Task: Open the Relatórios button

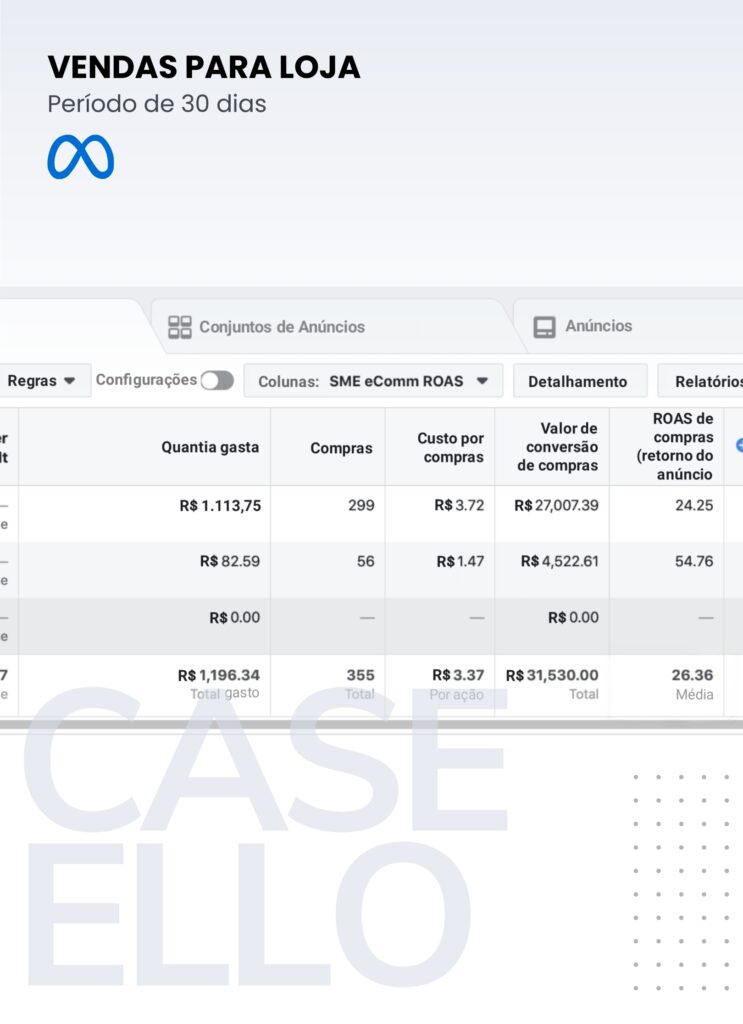Action: tap(705, 381)
